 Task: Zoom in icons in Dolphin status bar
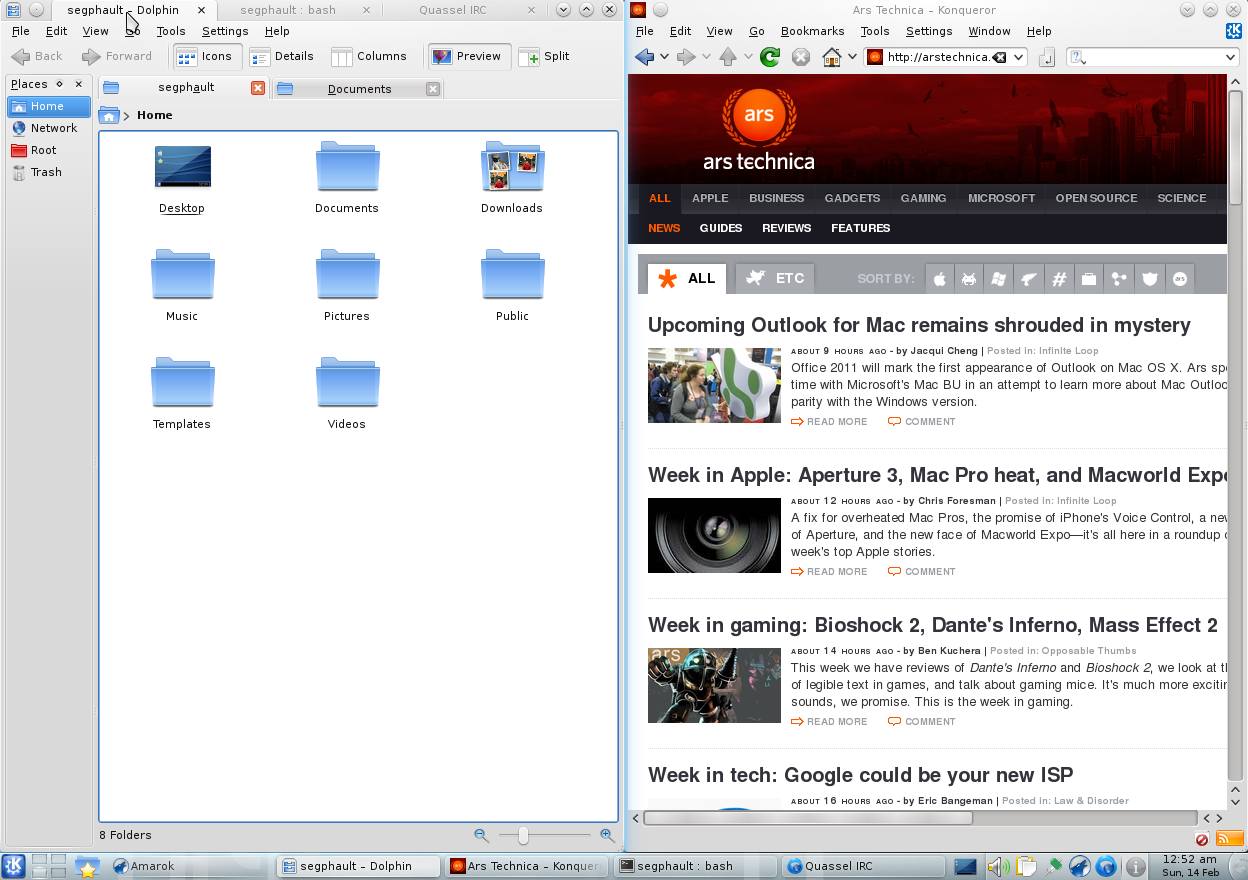[607, 835]
